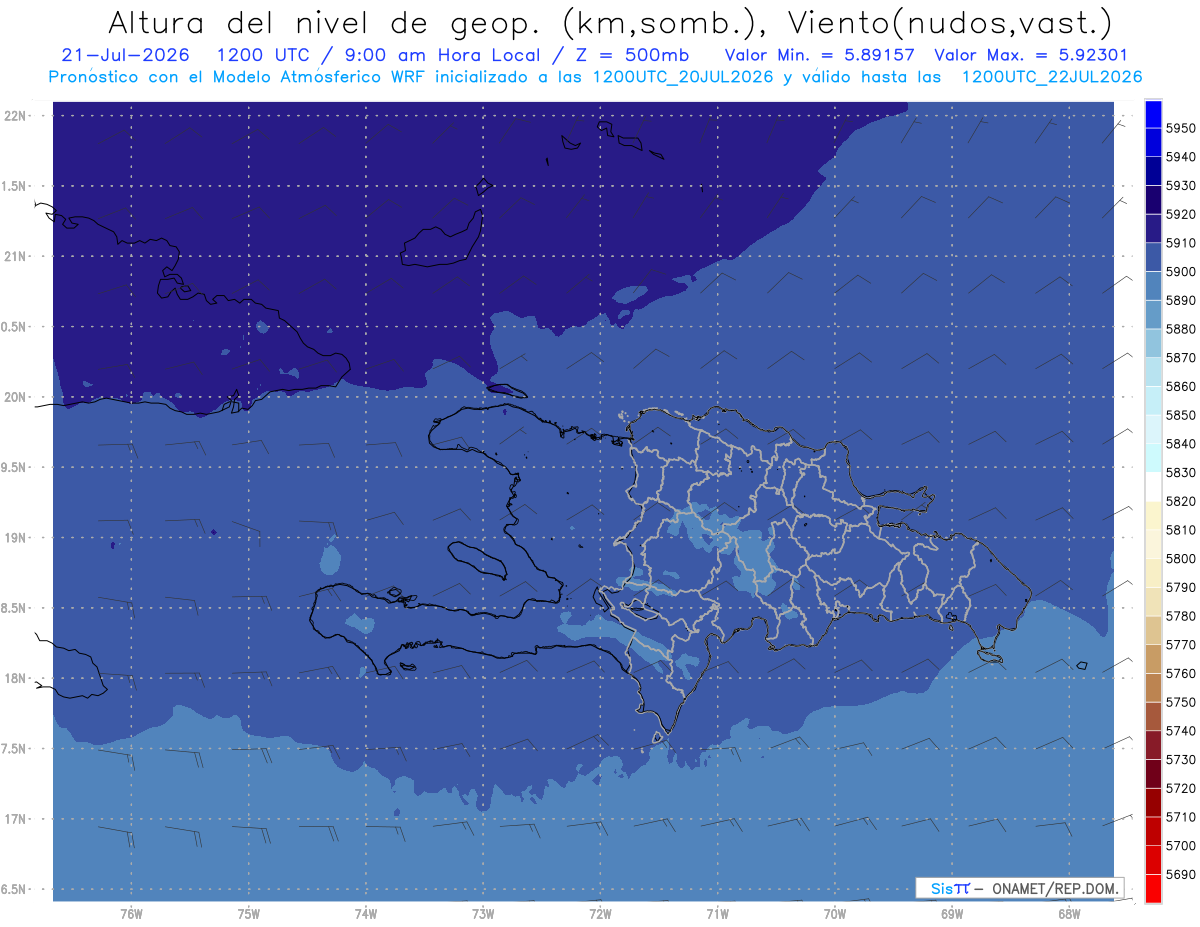This screenshot has width=1200, height=927.
Task: Click the legend swatch between 5900 and 5910
Action: (1152, 258)
